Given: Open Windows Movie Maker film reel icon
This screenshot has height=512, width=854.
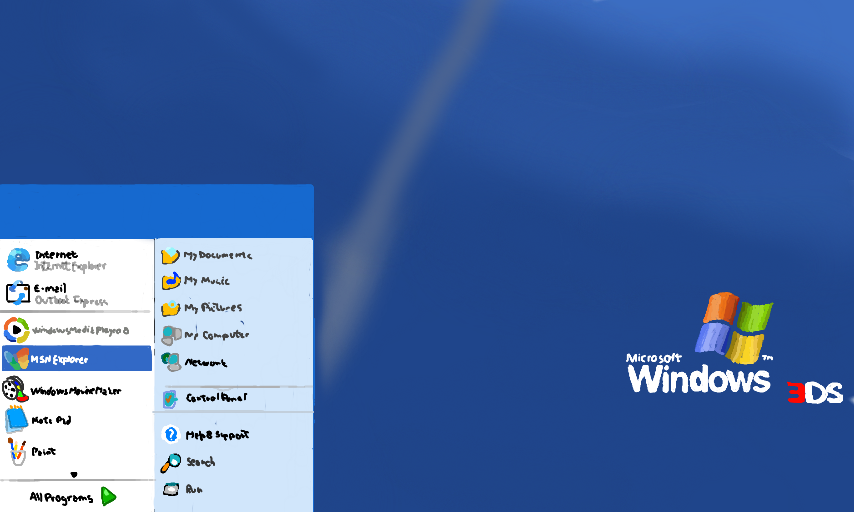Looking at the screenshot, I should tap(15, 389).
